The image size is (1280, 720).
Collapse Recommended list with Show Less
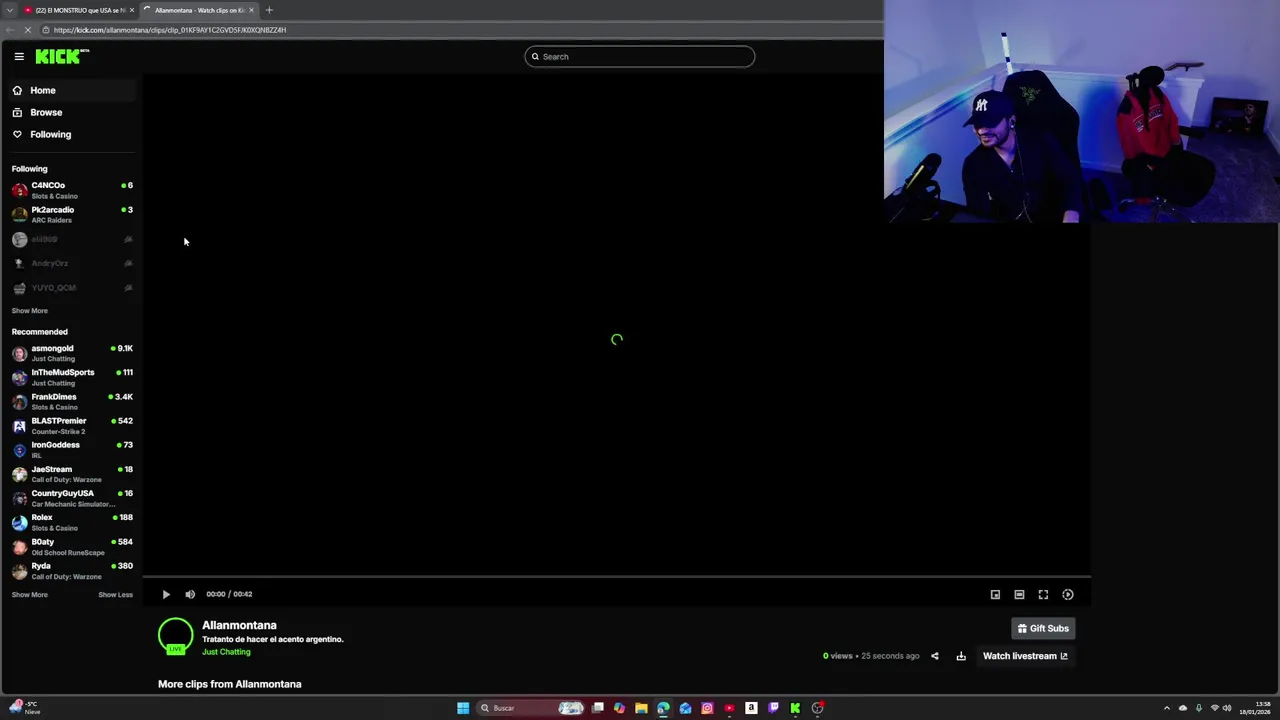tap(115, 595)
